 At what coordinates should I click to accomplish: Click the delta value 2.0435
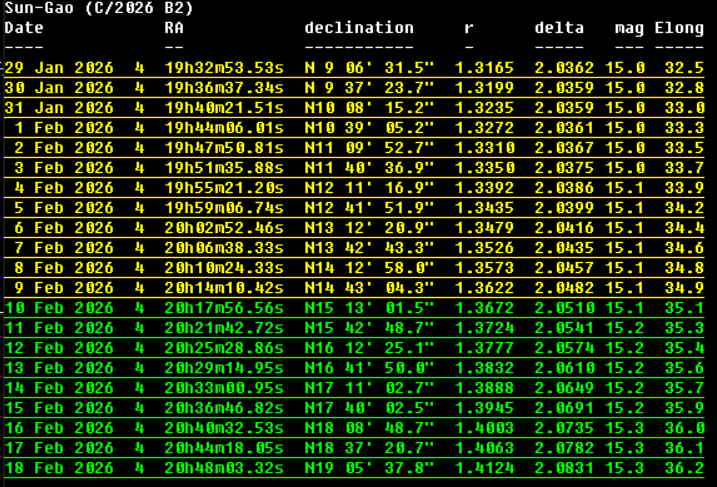click(x=564, y=248)
